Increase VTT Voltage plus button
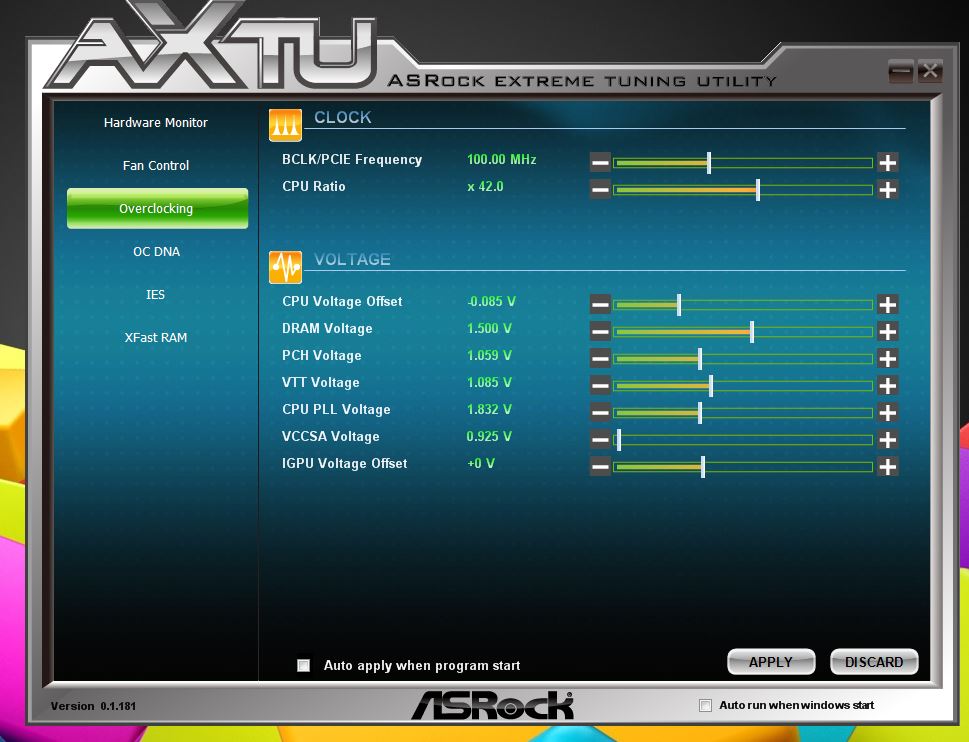Screen dimensions: 969x742 [x=887, y=386]
